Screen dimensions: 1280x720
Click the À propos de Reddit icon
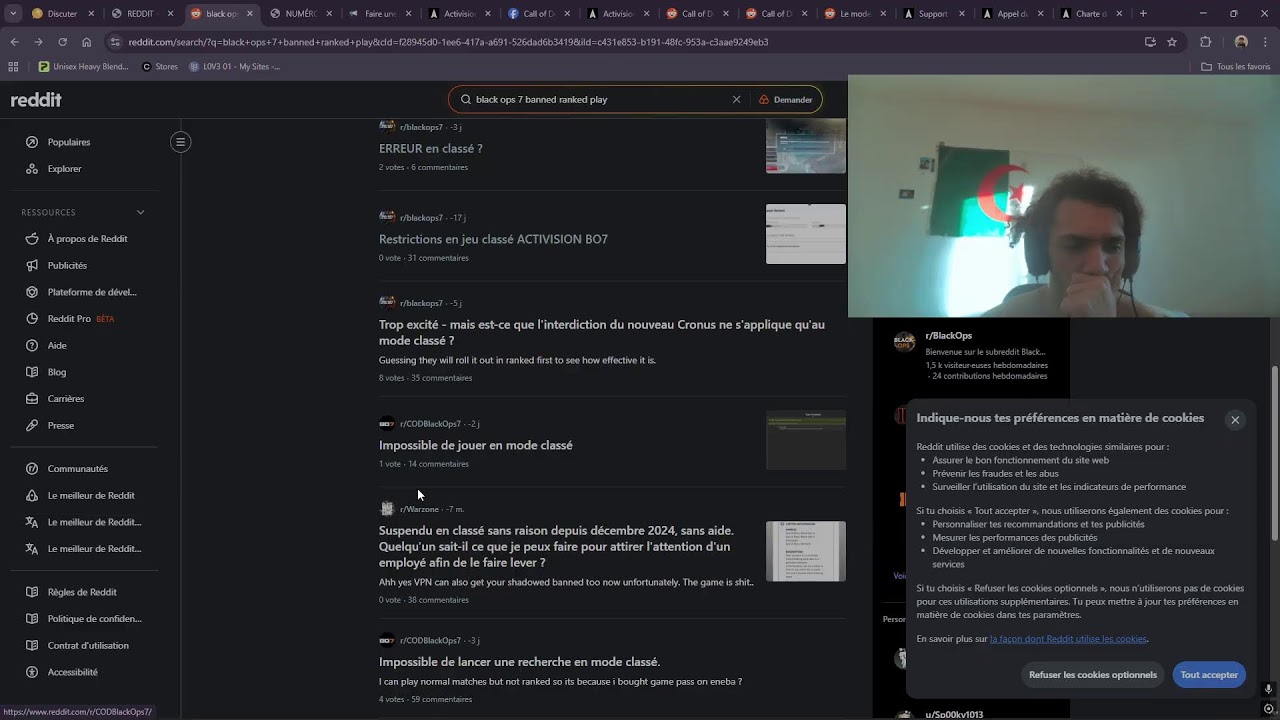tap(32, 239)
